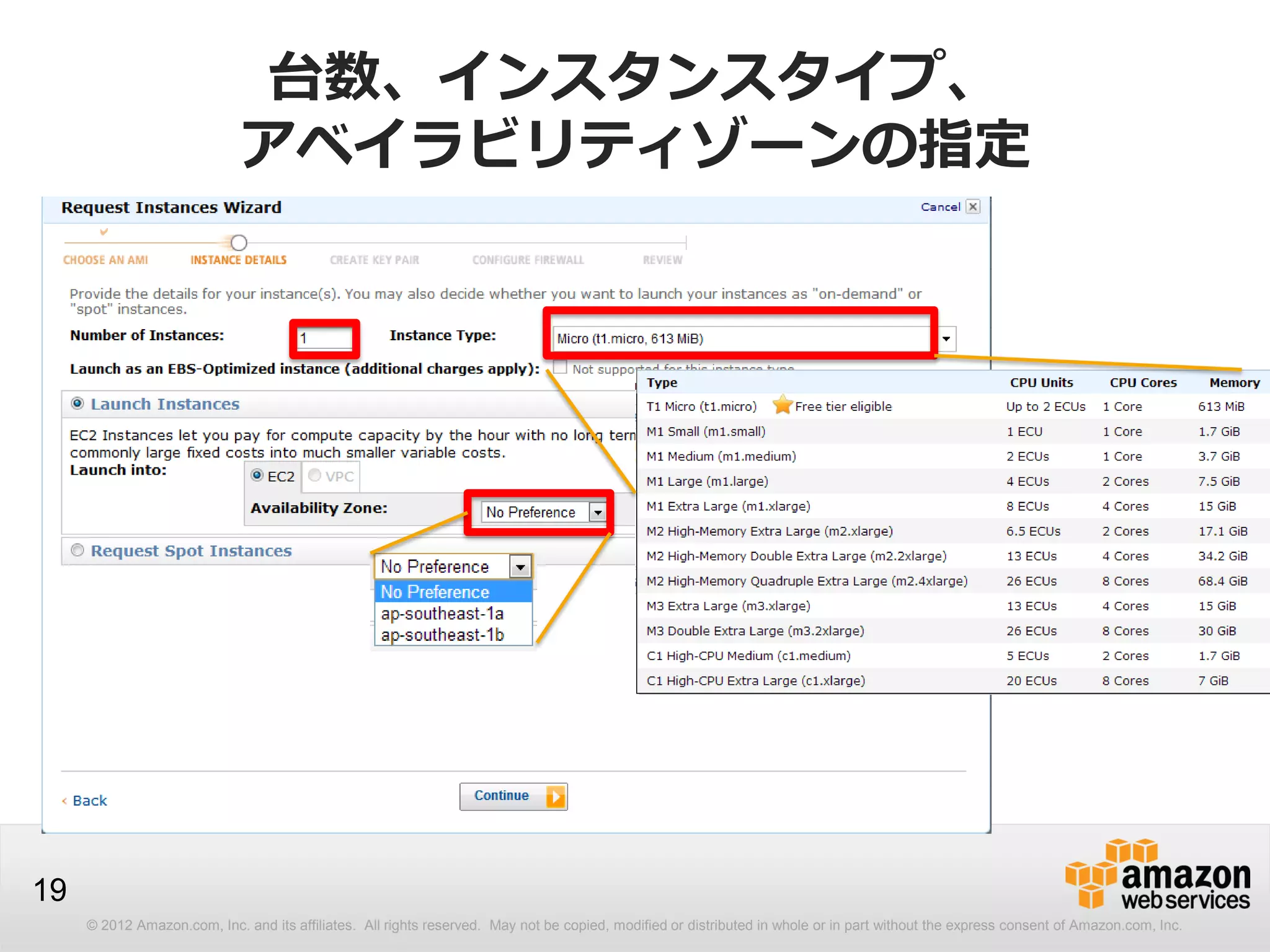1270x952 pixels.
Task: Click the enlarged No Preference dropdown arrow
Action: 520,566
